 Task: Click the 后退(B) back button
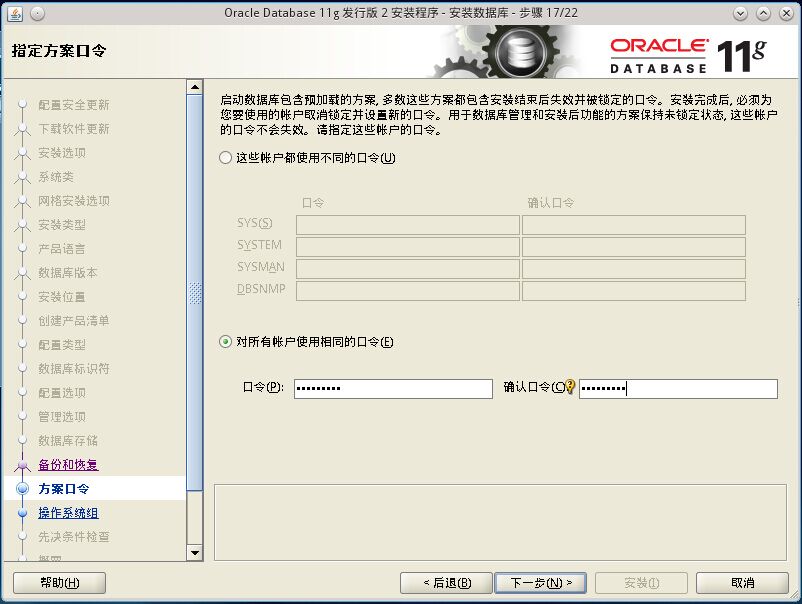[x=447, y=583]
